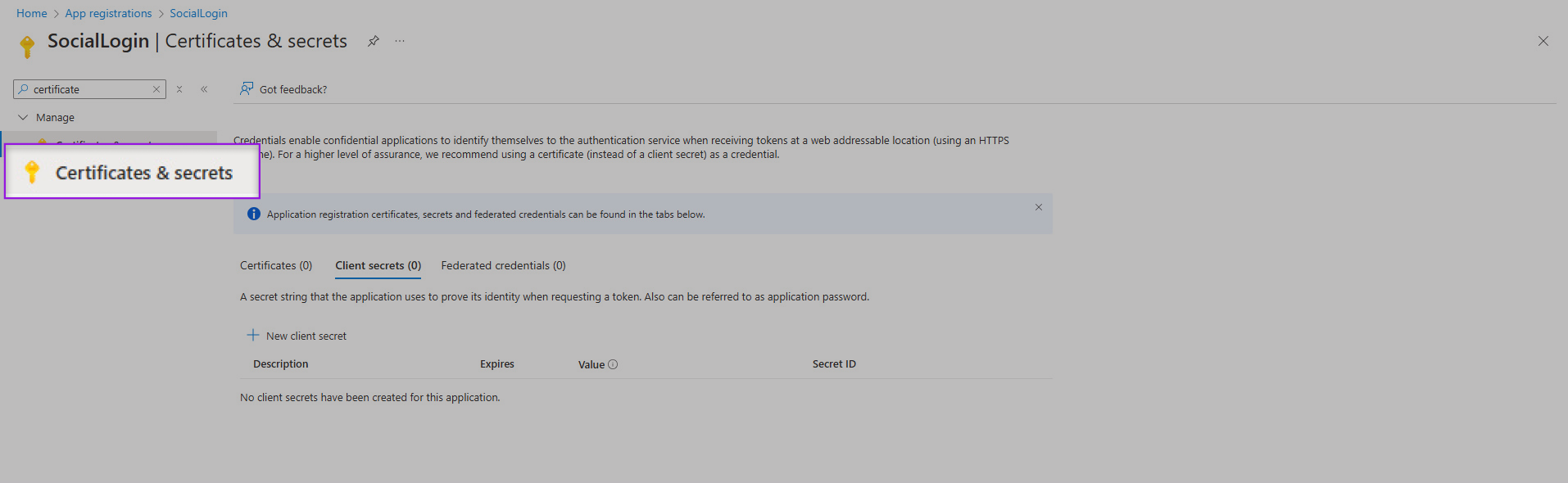Click the key icon beside the SocialLogin title
This screenshot has width=1568, height=483.
tap(27, 46)
